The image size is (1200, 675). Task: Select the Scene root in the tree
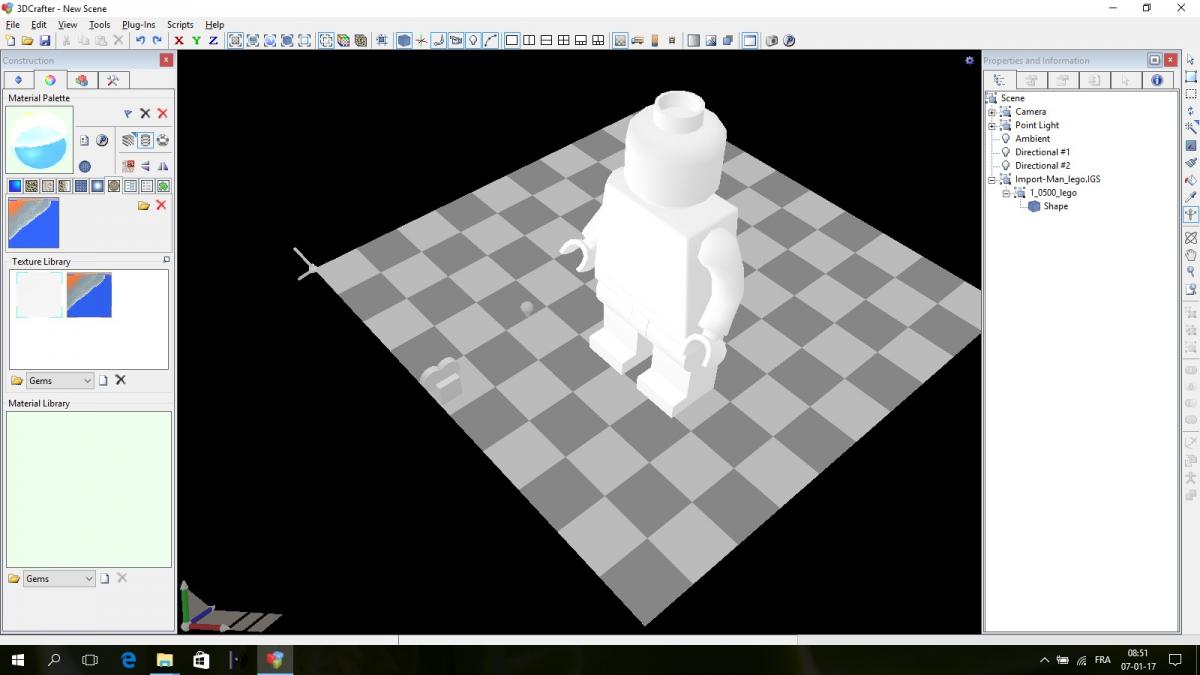pyautogui.click(x=1012, y=98)
